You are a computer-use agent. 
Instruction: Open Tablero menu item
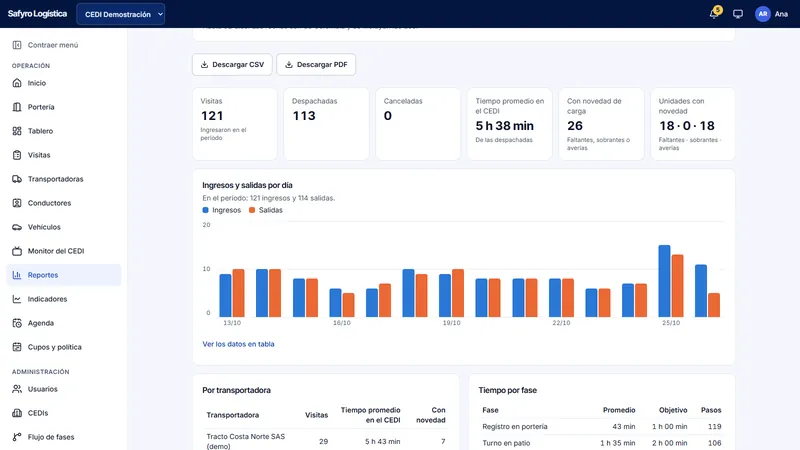coord(64,131)
